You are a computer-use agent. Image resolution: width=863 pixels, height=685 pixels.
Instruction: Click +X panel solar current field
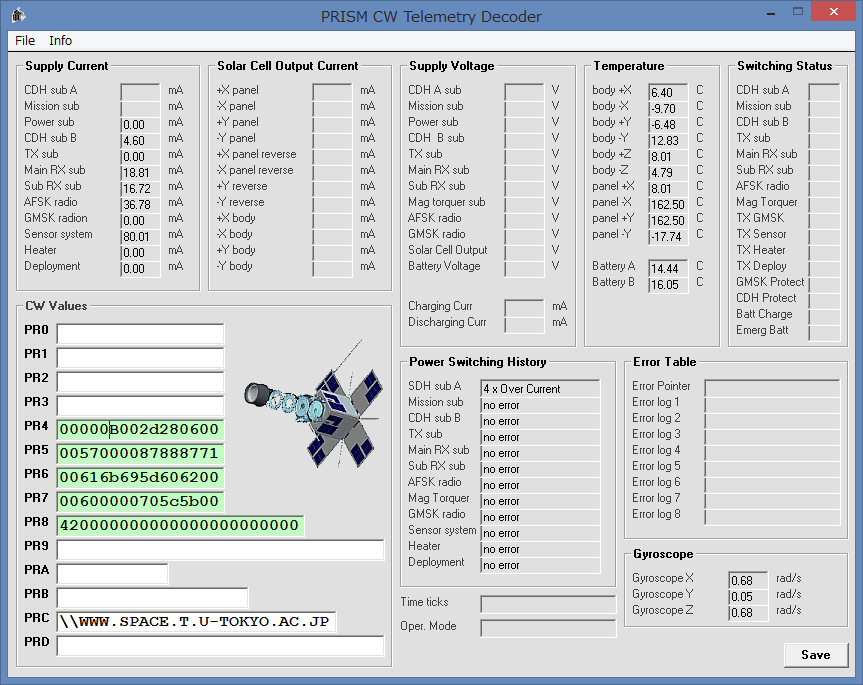point(332,92)
